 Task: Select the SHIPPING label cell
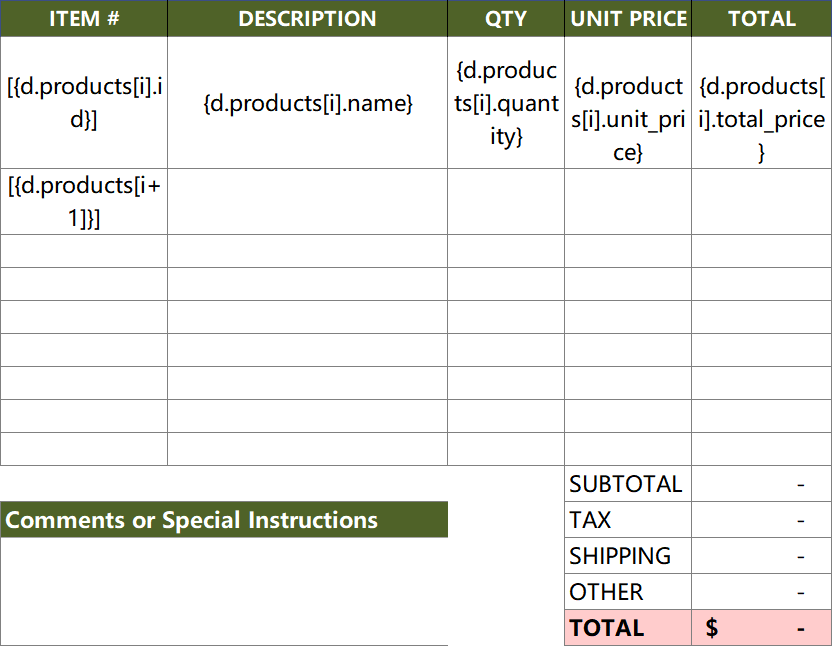(x=627, y=556)
